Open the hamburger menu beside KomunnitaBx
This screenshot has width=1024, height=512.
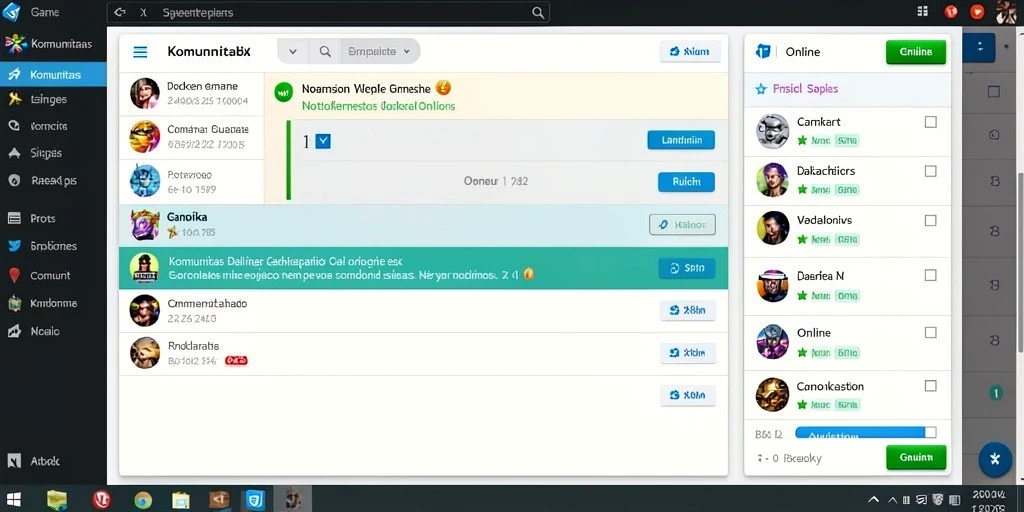click(x=140, y=52)
